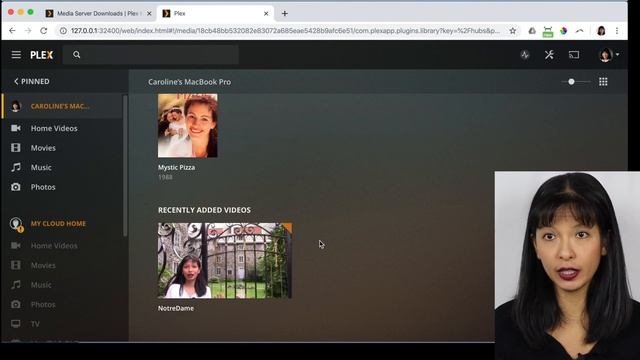Click Movies film icon under Caroline's Mac

(x=16, y=148)
